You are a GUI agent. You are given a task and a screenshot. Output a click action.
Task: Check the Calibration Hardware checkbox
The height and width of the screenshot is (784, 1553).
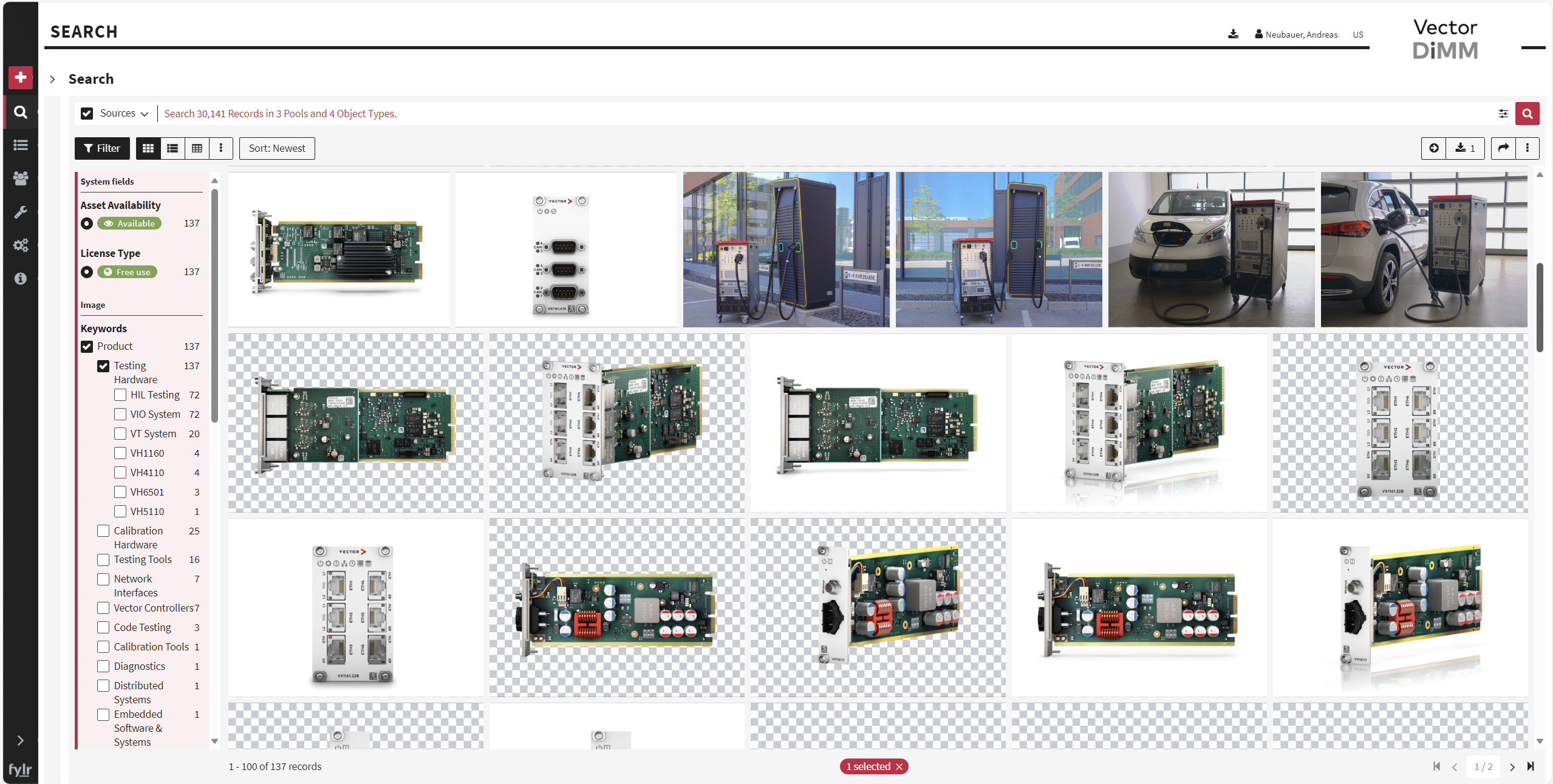coord(103,531)
